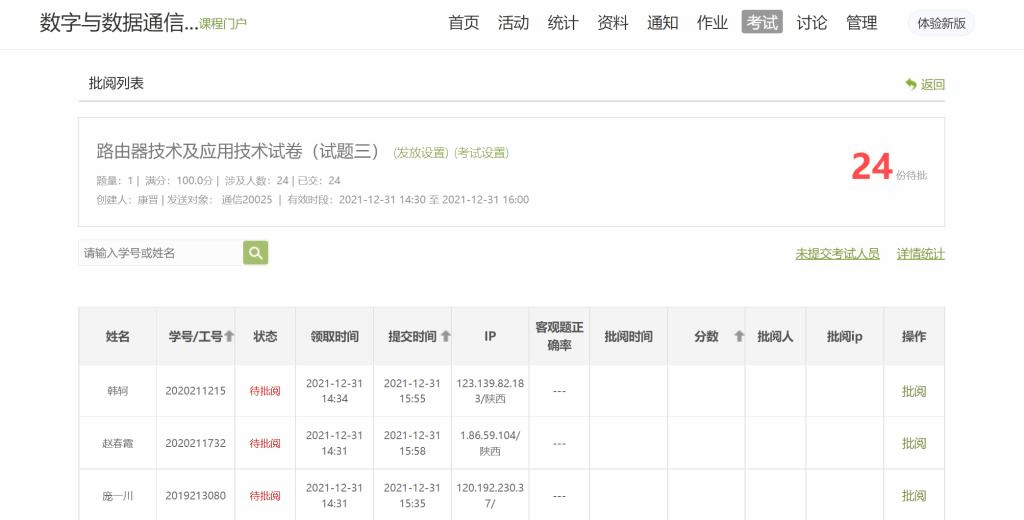Open 发放设置 link for the exam
Screen dimensions: 1024x520
tap(421, 153)
